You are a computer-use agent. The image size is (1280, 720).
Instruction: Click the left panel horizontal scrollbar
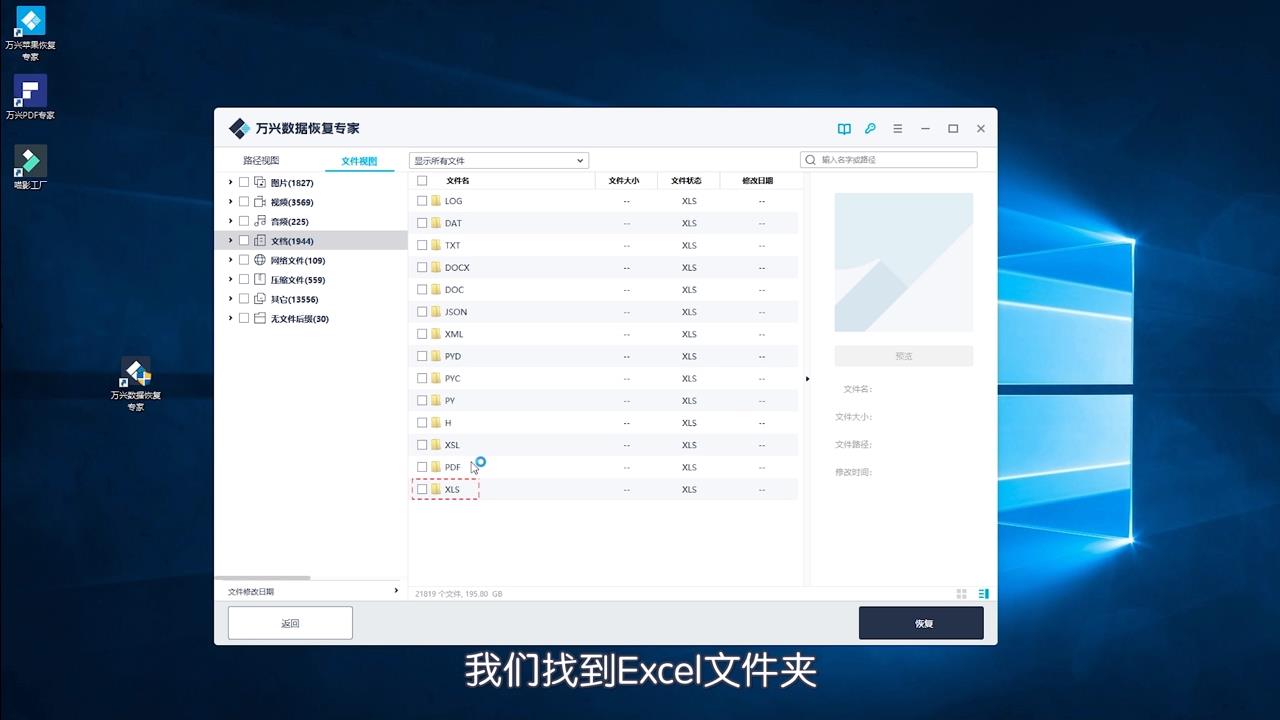[x=263, y=578]
